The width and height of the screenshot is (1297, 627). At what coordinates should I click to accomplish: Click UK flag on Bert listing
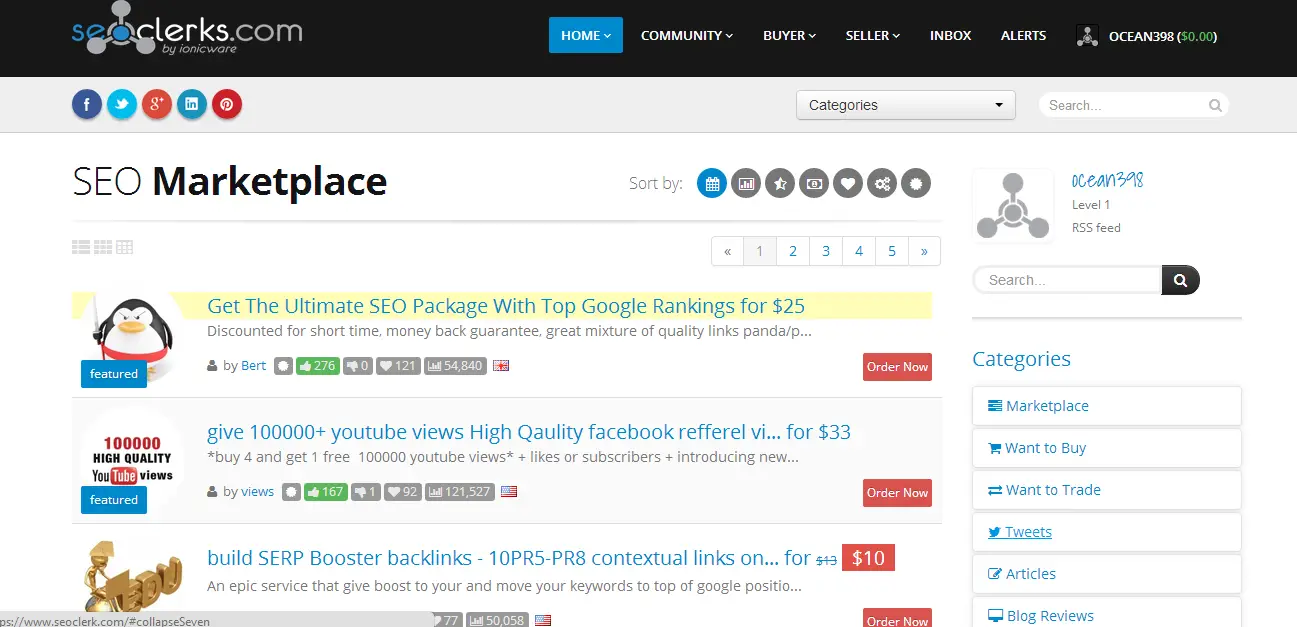pyautogui.click(x=502, y=366)
